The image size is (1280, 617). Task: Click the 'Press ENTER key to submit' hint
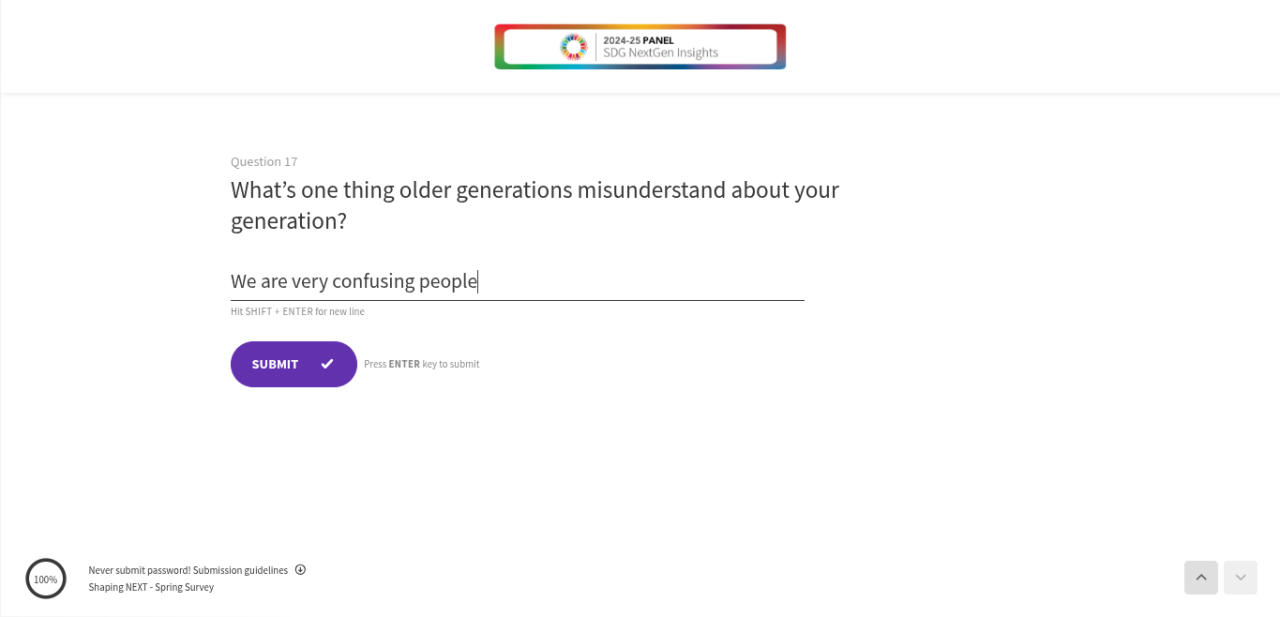point(421,364)
